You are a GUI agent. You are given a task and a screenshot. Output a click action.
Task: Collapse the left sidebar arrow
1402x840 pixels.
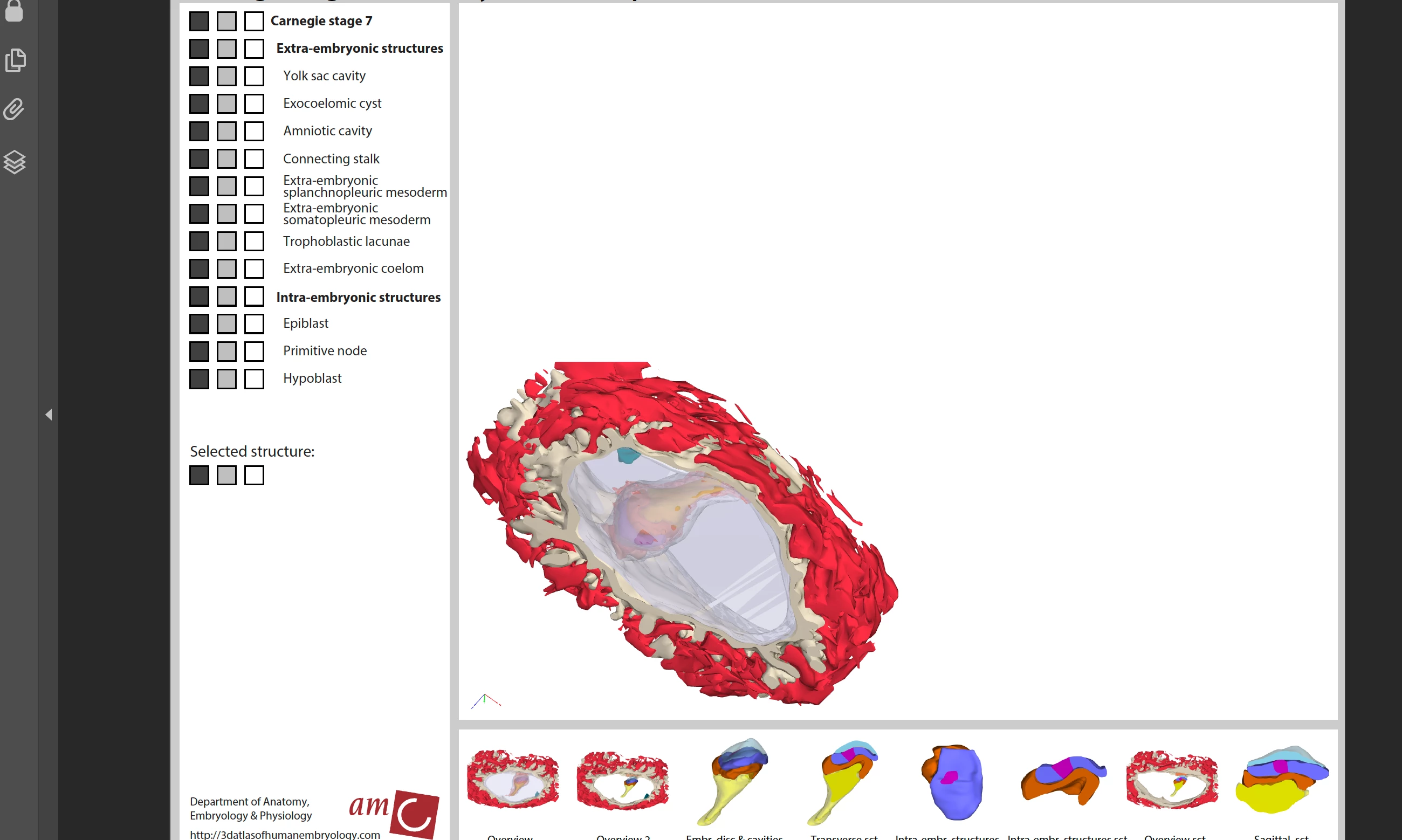click(x=49, y=415)
